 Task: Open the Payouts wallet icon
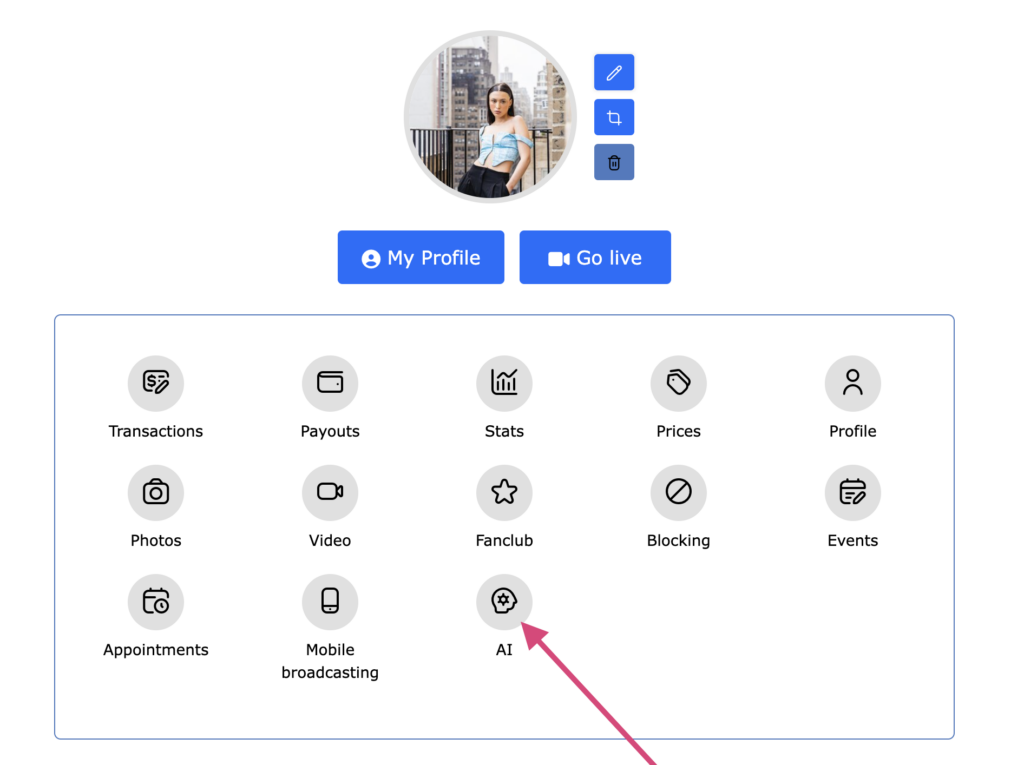[330, 383]
